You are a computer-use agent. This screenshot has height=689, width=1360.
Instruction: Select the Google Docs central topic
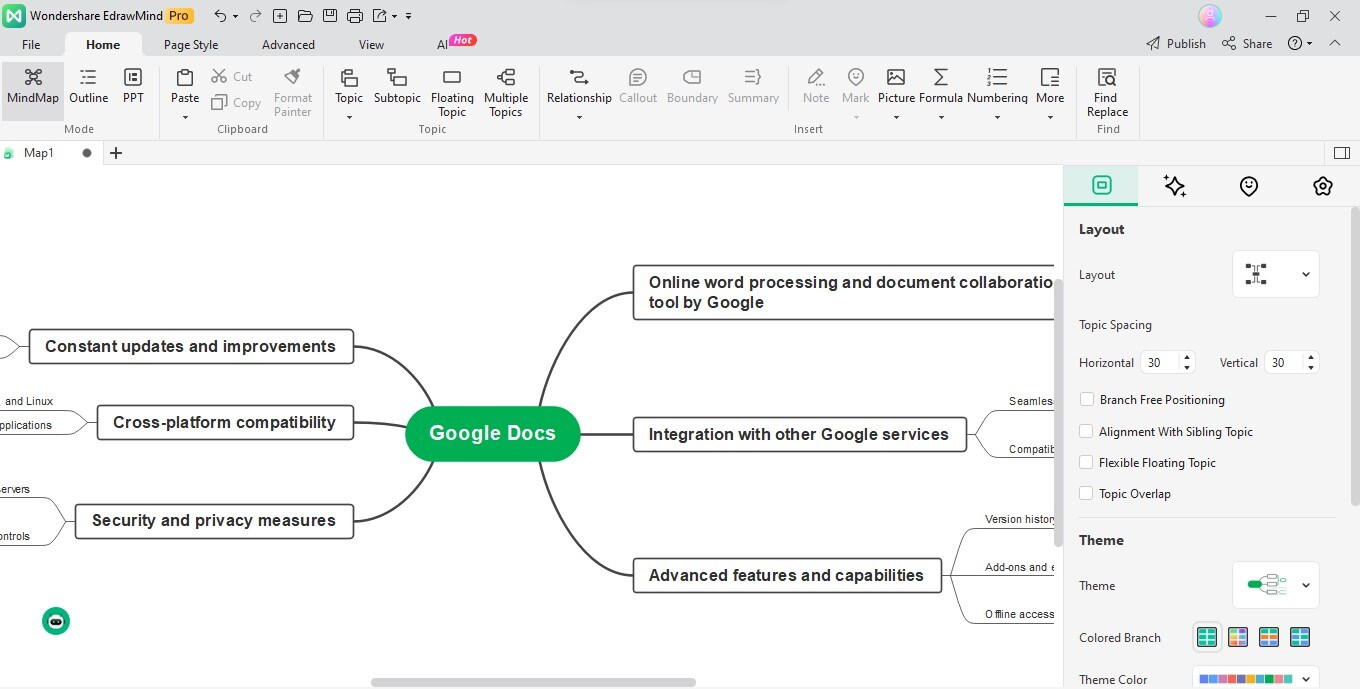[x=492, y=433]
